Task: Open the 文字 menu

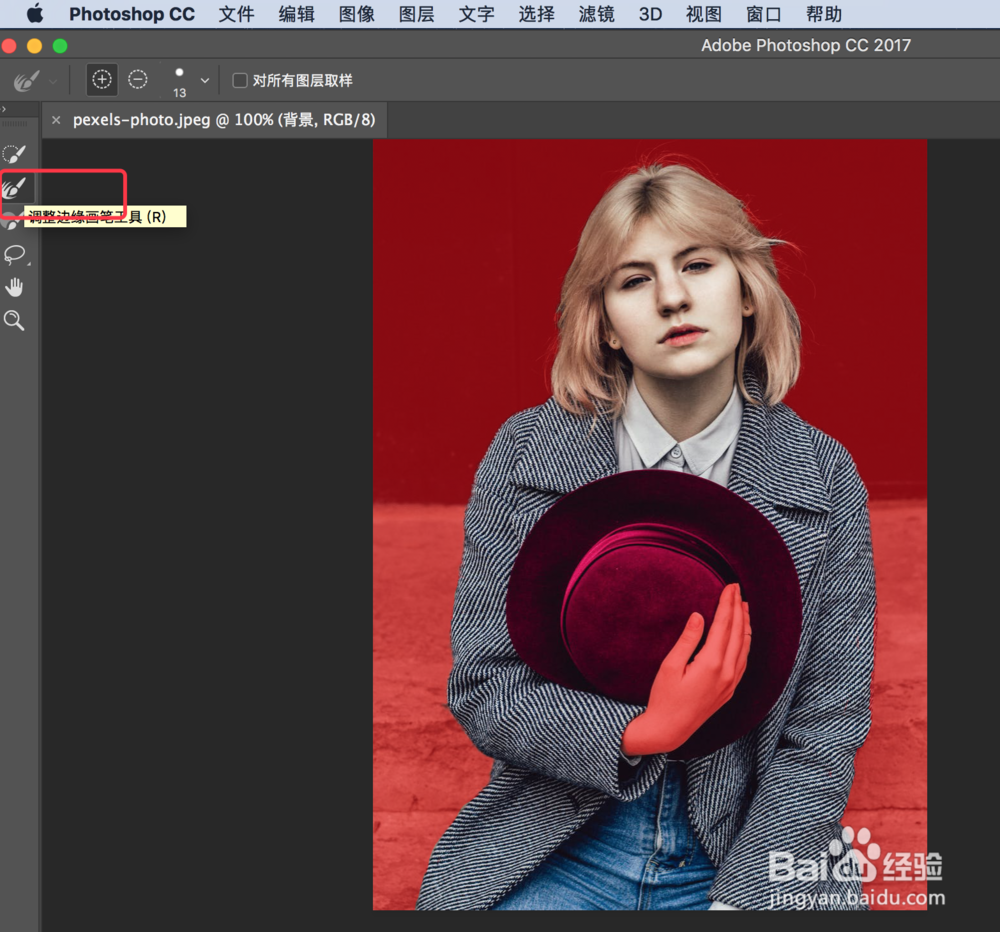Action: (x=476, y=14)
